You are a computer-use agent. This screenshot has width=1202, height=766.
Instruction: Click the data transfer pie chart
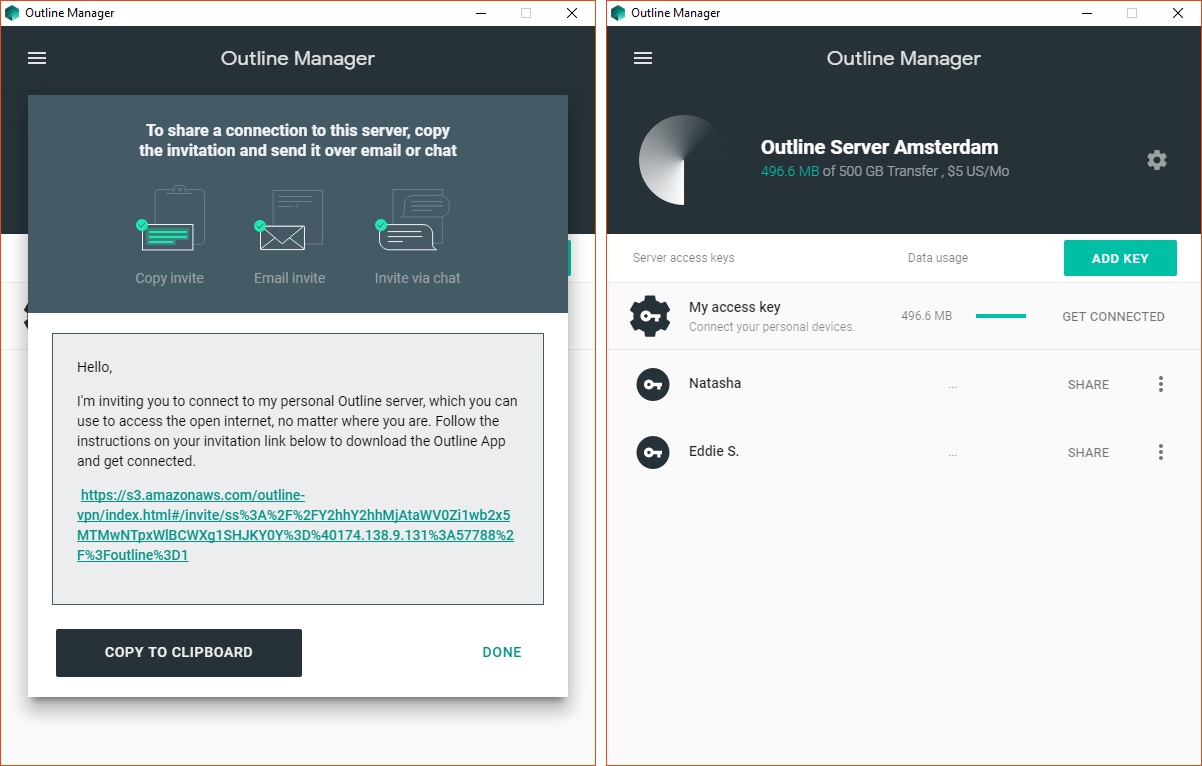pyautogui.click(x=684, y=160)
